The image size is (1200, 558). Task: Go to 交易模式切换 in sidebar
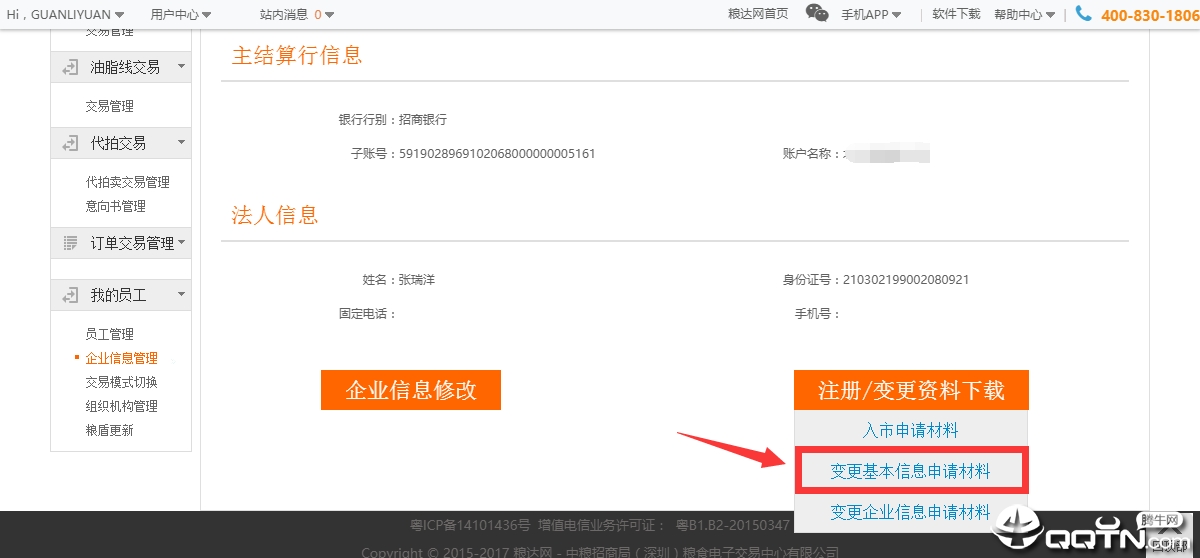click(x=121, y=382)
